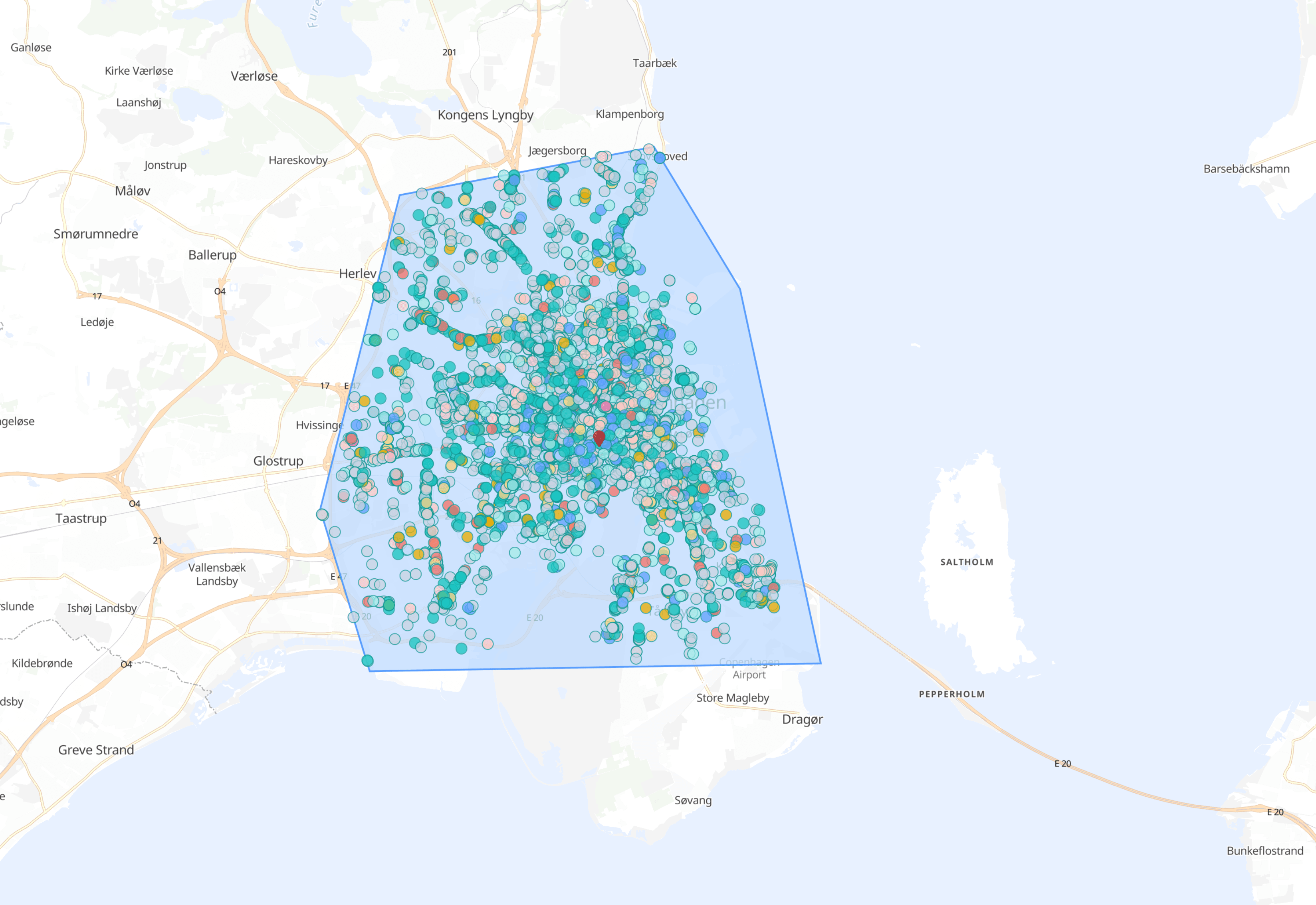
Task: Click the Dragør town label
Action: click(x=802, y=720)
